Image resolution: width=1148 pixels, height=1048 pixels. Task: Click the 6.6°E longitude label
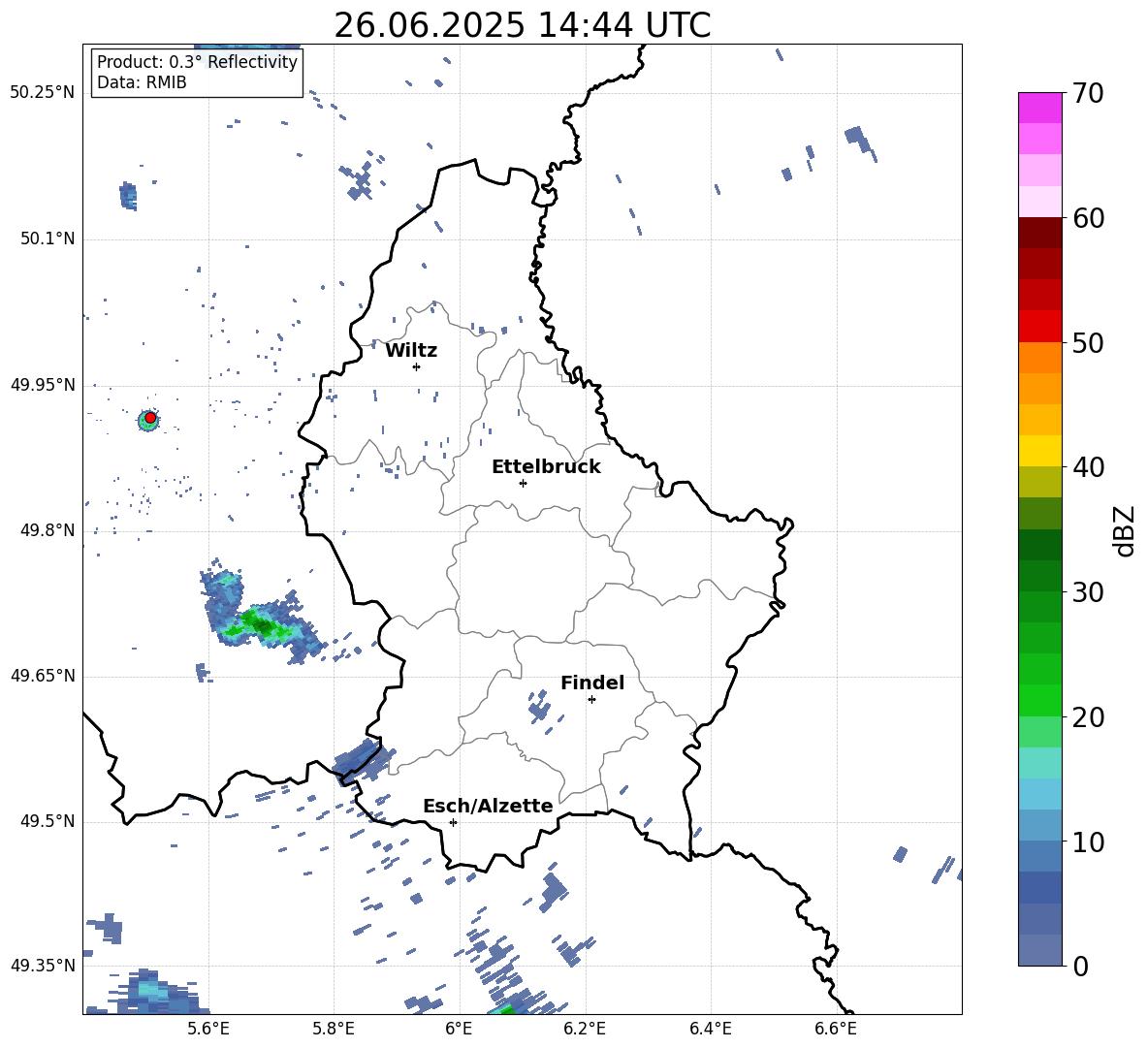836,1029
